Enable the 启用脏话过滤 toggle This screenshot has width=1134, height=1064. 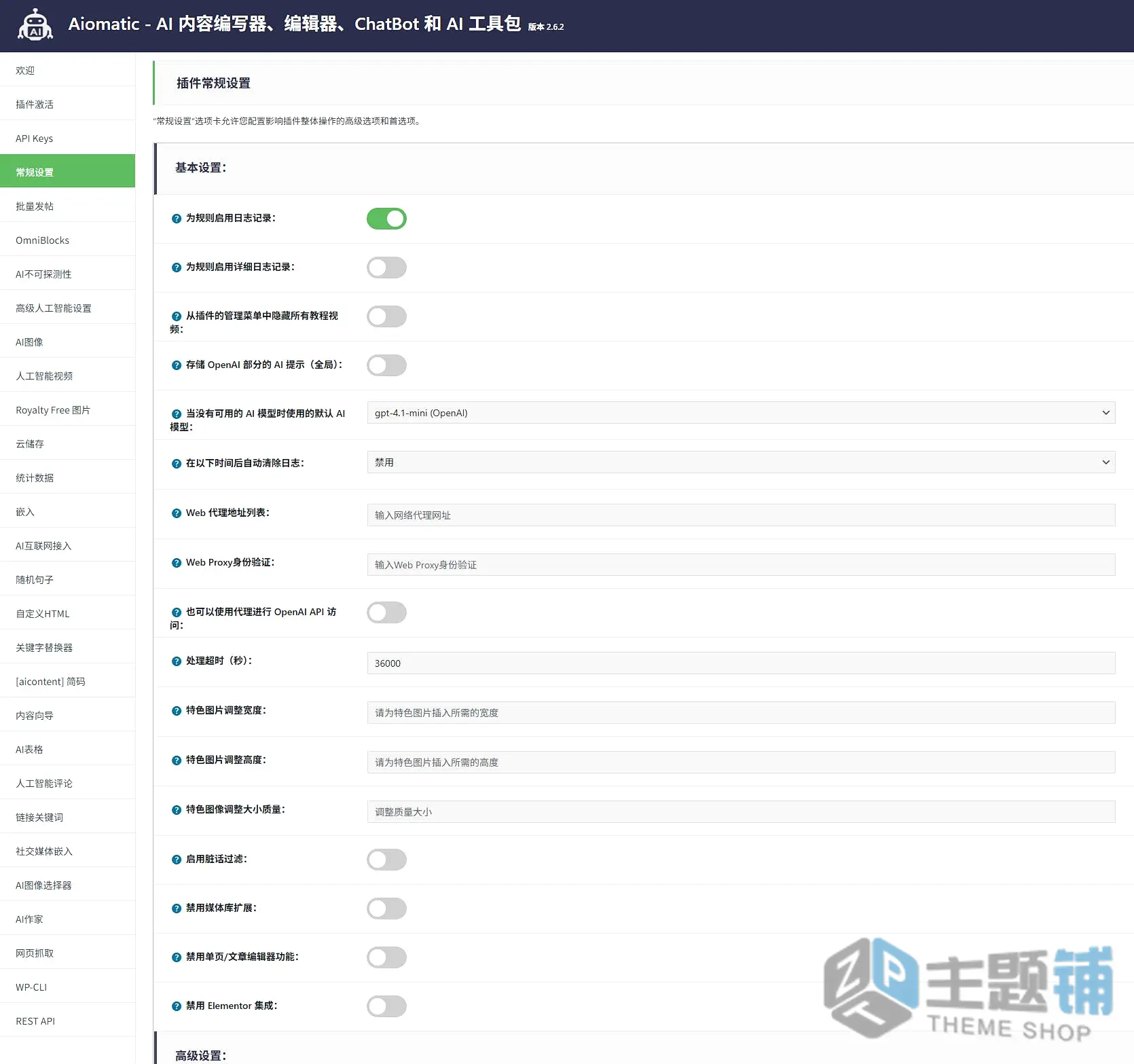pyautogui.click(x=387, y=860)
